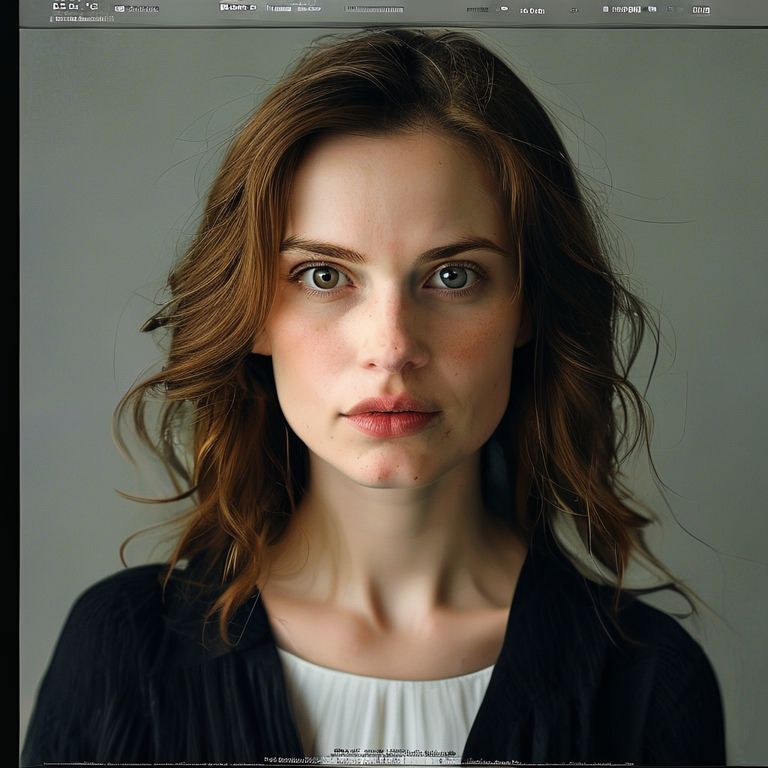This screenshot has width=768, height=768.
Task: Select the third labeled top-bar item
Action: (x=238, y=7)
